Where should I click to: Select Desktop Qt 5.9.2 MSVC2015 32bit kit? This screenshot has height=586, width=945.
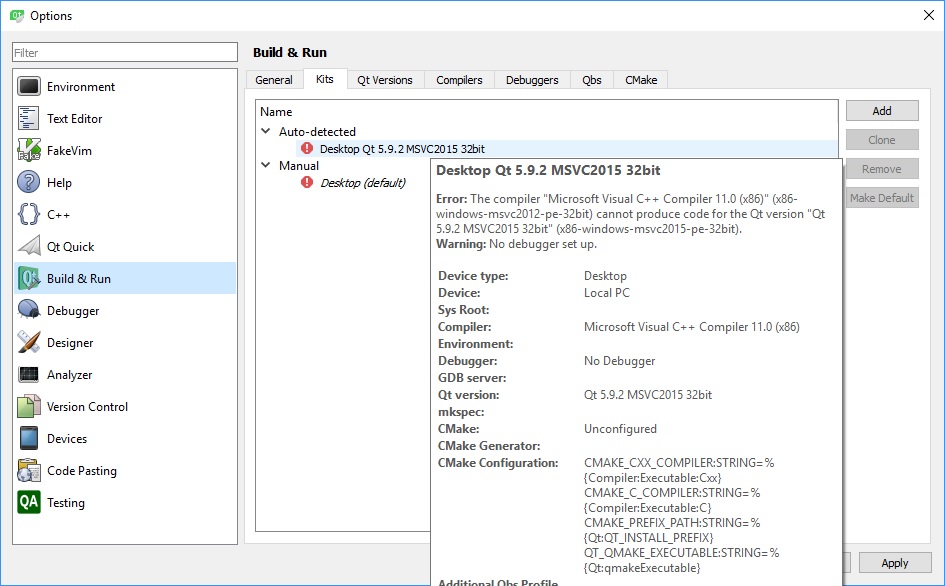402,149
